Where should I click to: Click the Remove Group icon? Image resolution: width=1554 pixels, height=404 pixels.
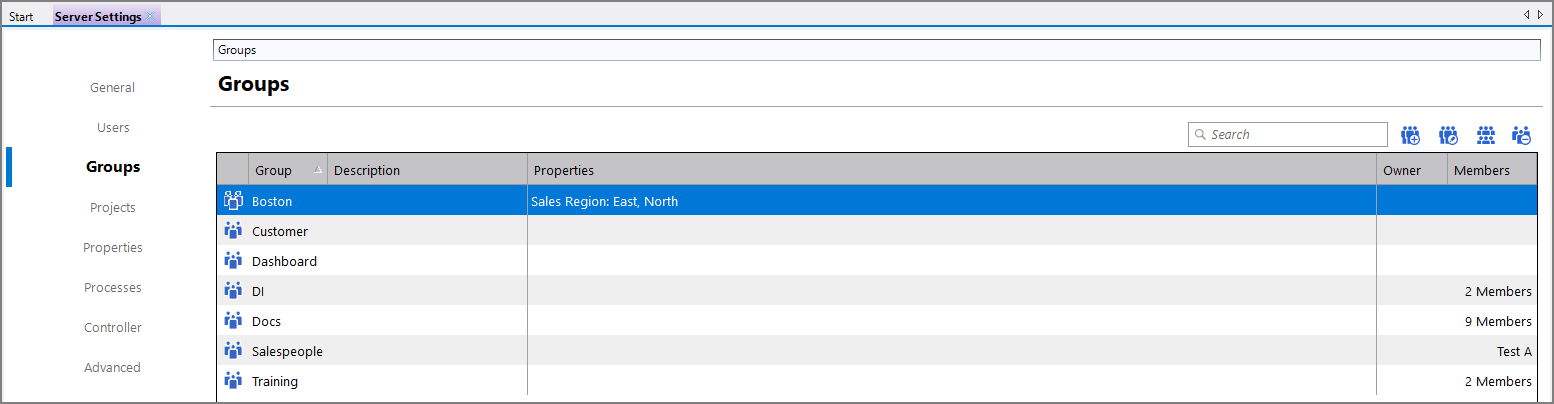pyautogui.click(x=1522, y=135)
